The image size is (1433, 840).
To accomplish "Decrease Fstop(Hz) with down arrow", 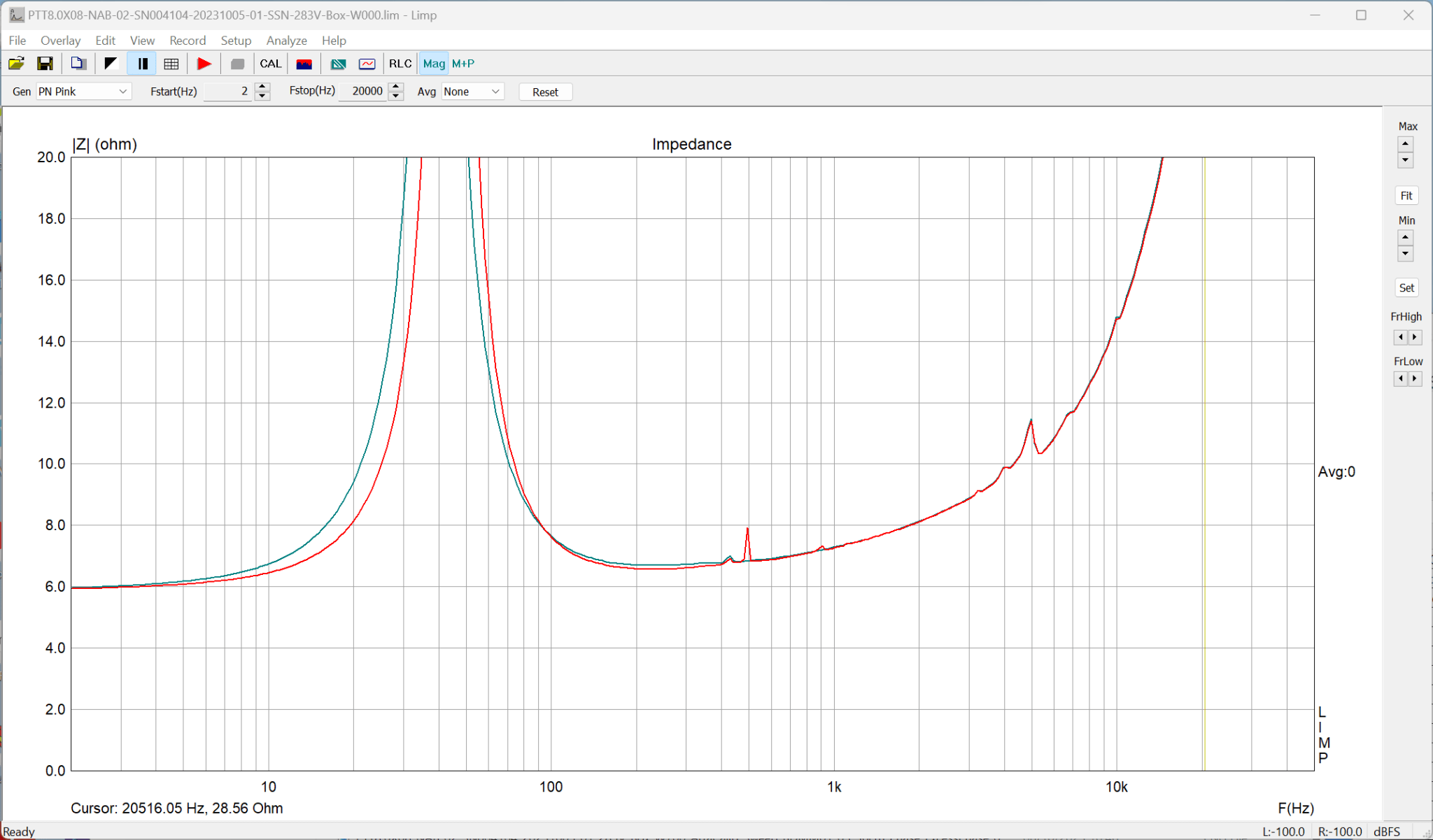I will [x=396, y=96].
